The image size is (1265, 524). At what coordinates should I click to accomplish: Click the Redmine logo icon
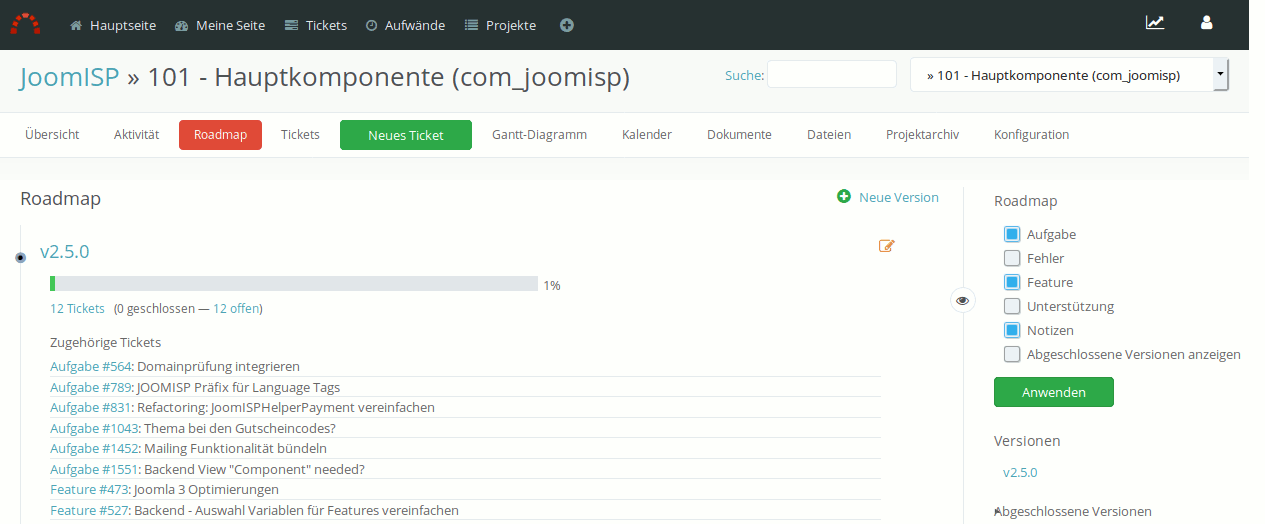point(26,24)
